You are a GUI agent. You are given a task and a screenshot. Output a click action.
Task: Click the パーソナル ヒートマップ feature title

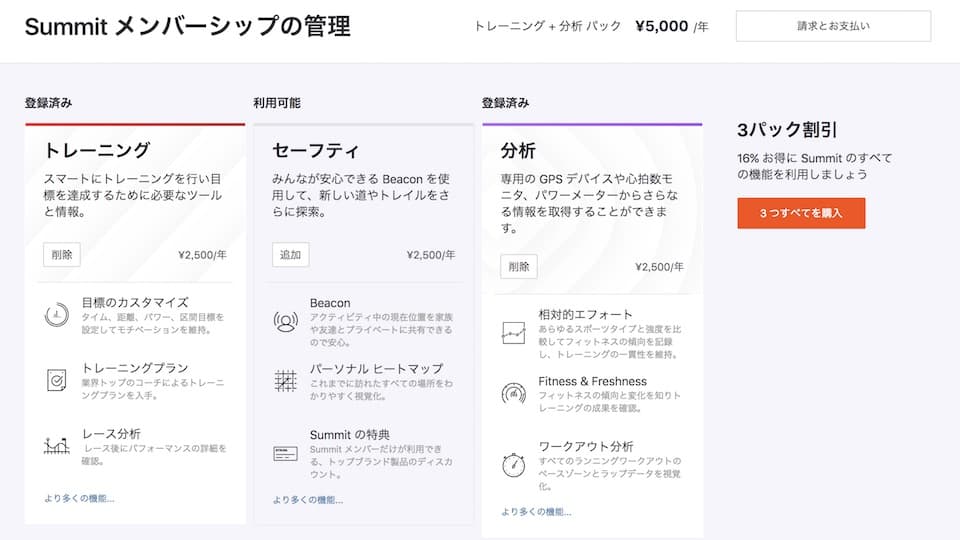[377, 369]
